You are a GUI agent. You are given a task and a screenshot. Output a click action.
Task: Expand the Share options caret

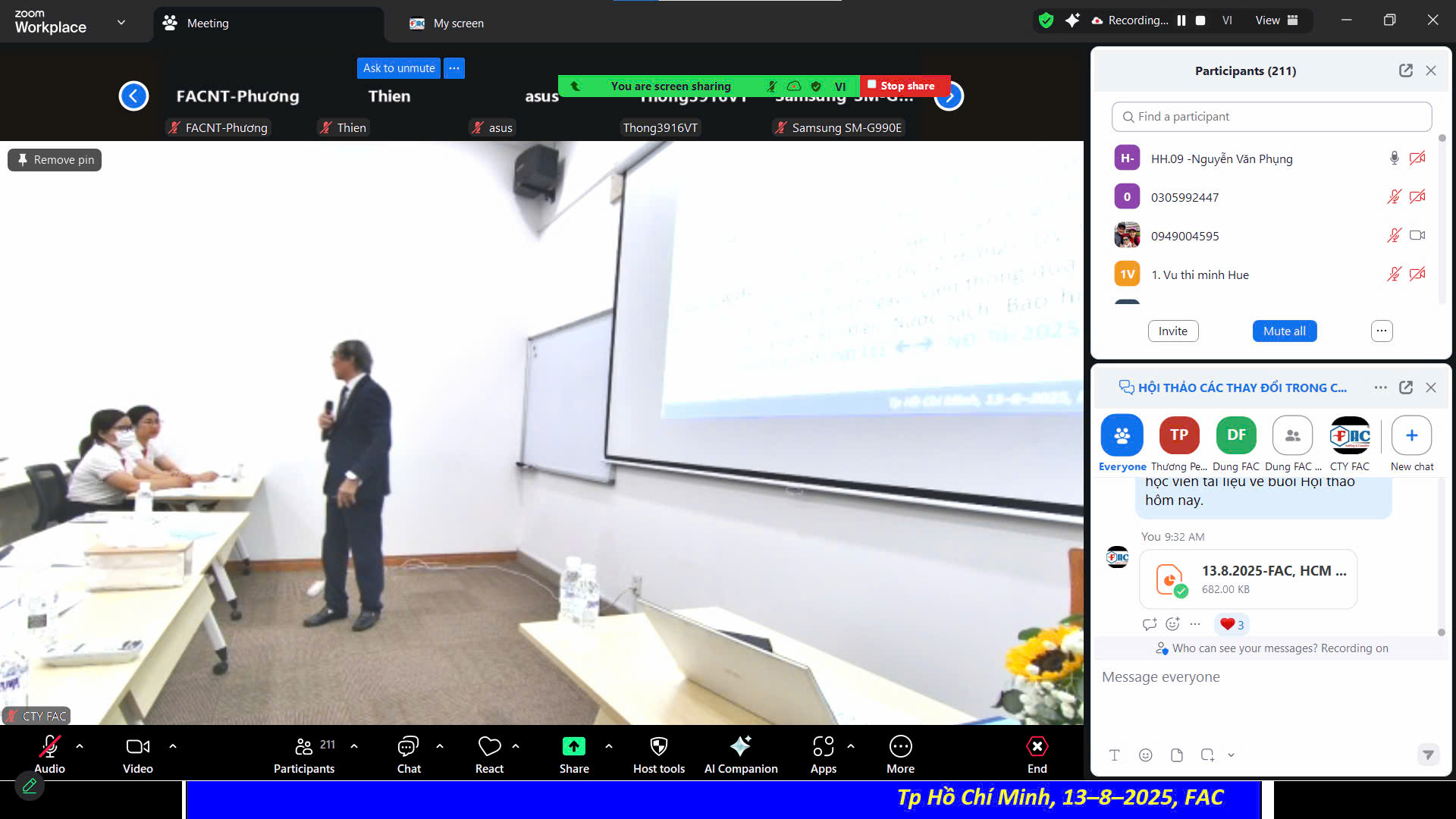click(x=608, y=746)
